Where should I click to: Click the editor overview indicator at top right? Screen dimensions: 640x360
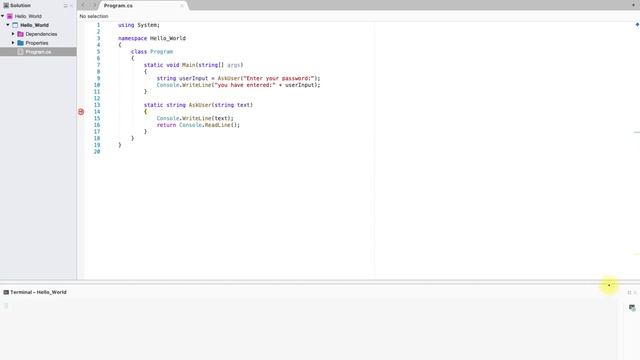(x=637, y=25)
